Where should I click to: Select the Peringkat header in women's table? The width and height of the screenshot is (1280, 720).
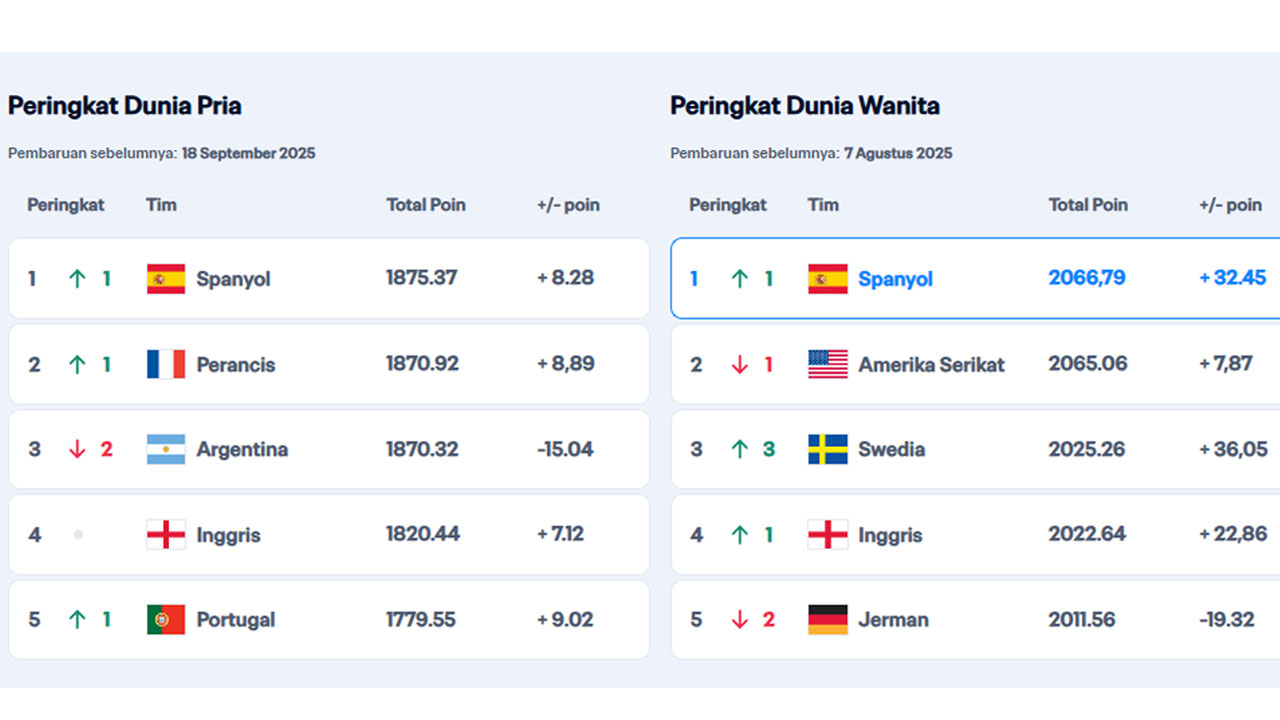click(727, 205)
